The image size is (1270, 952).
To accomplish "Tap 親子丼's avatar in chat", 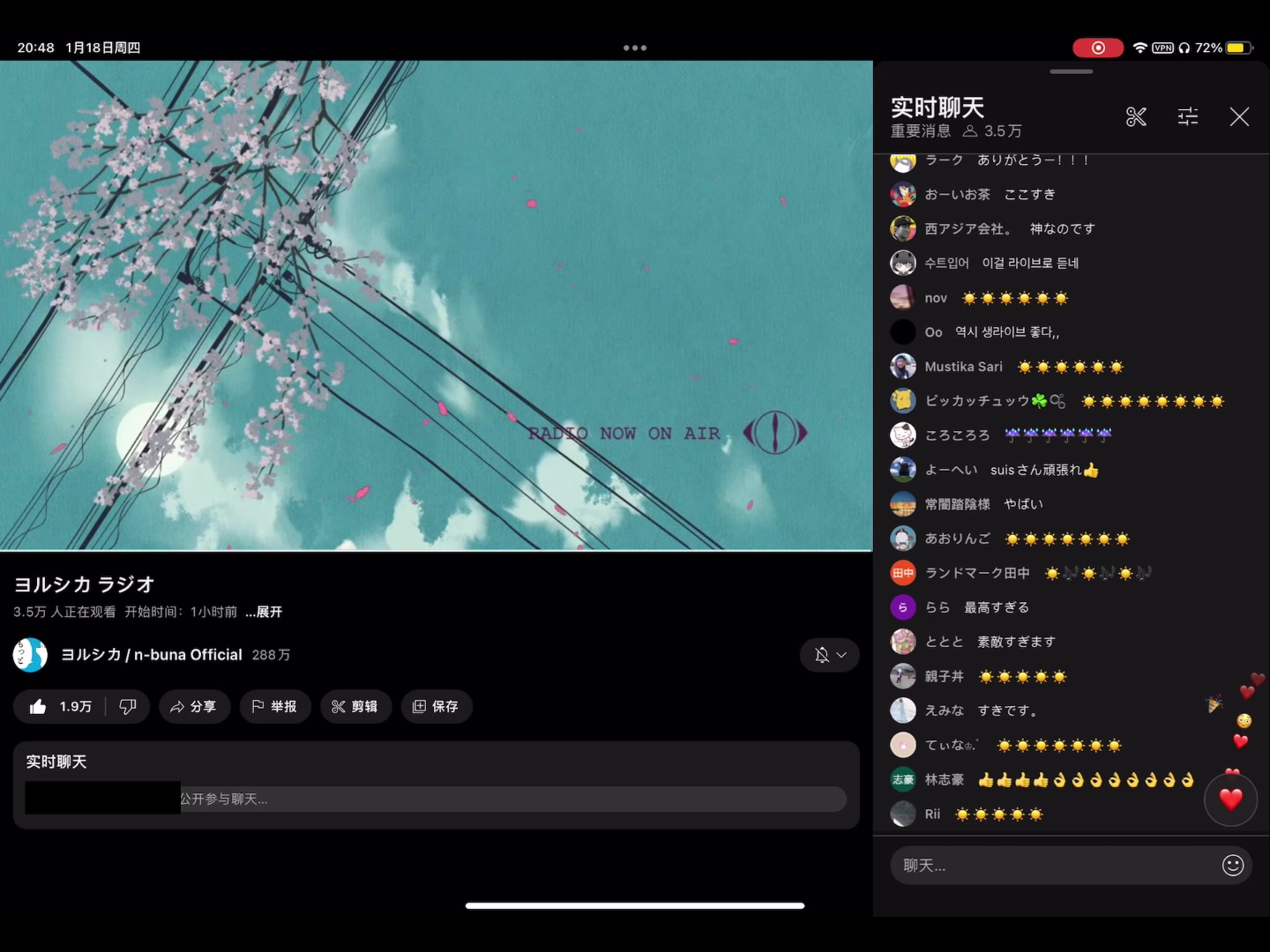I will [x=902, y=676].
